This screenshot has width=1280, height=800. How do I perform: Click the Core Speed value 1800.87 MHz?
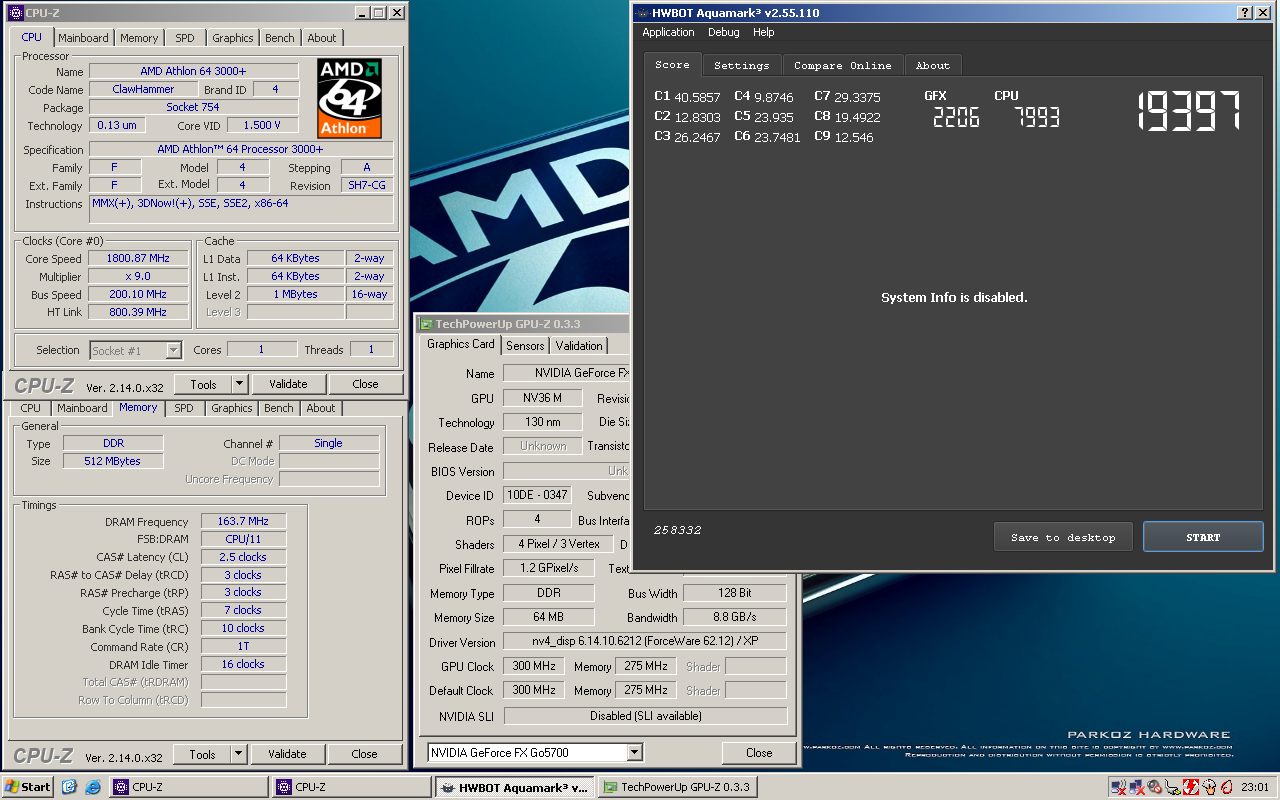[139, 258]
